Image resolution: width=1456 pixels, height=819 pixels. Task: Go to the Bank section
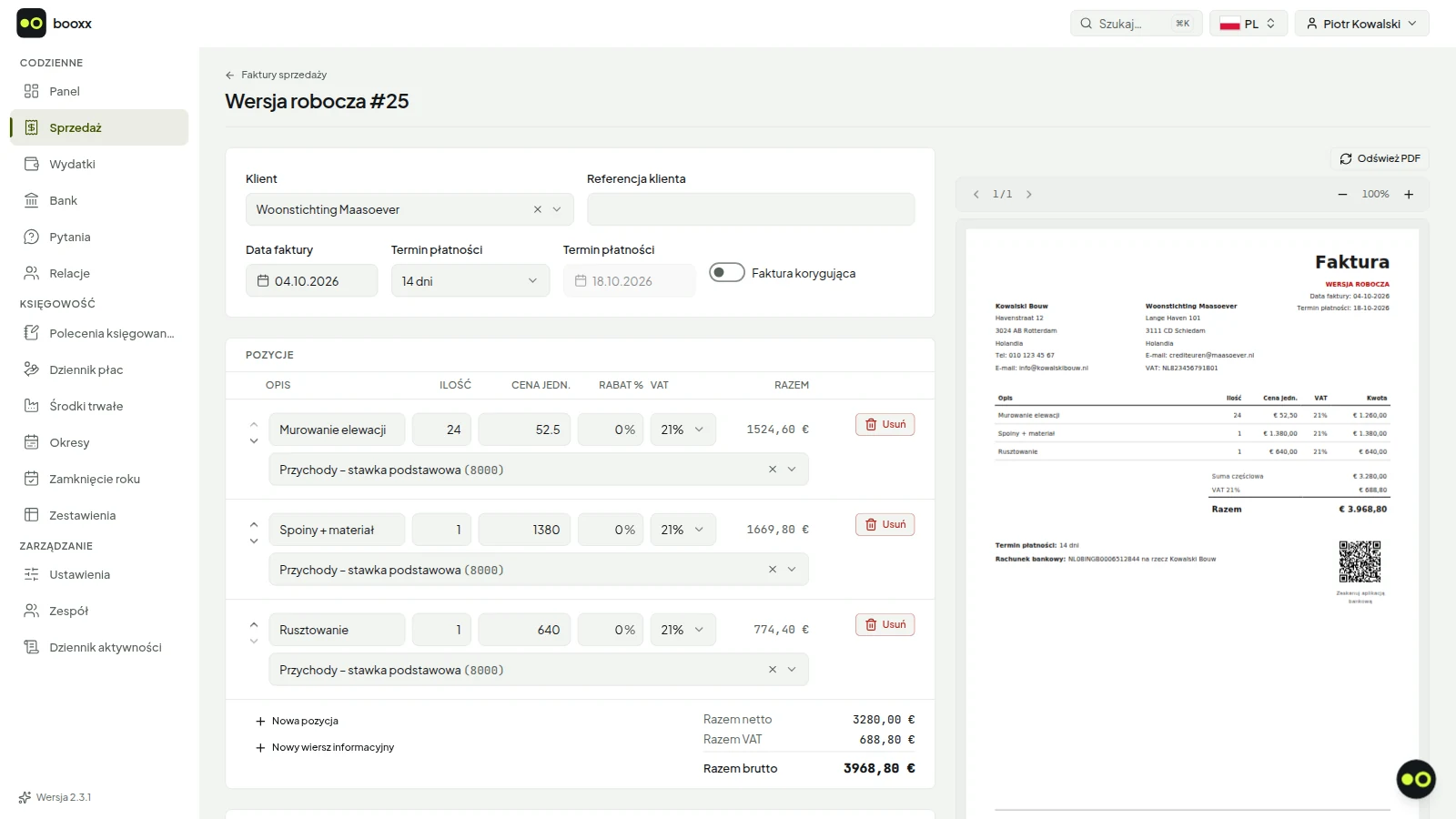pos(98,200)
